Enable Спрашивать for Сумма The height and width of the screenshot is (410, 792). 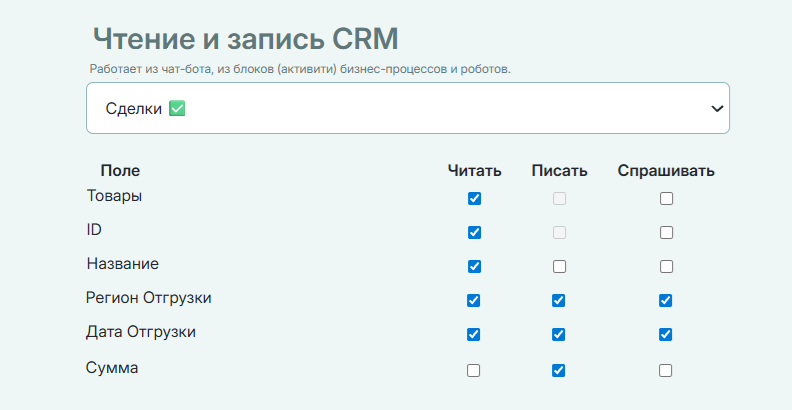click(x=666, y=370)
